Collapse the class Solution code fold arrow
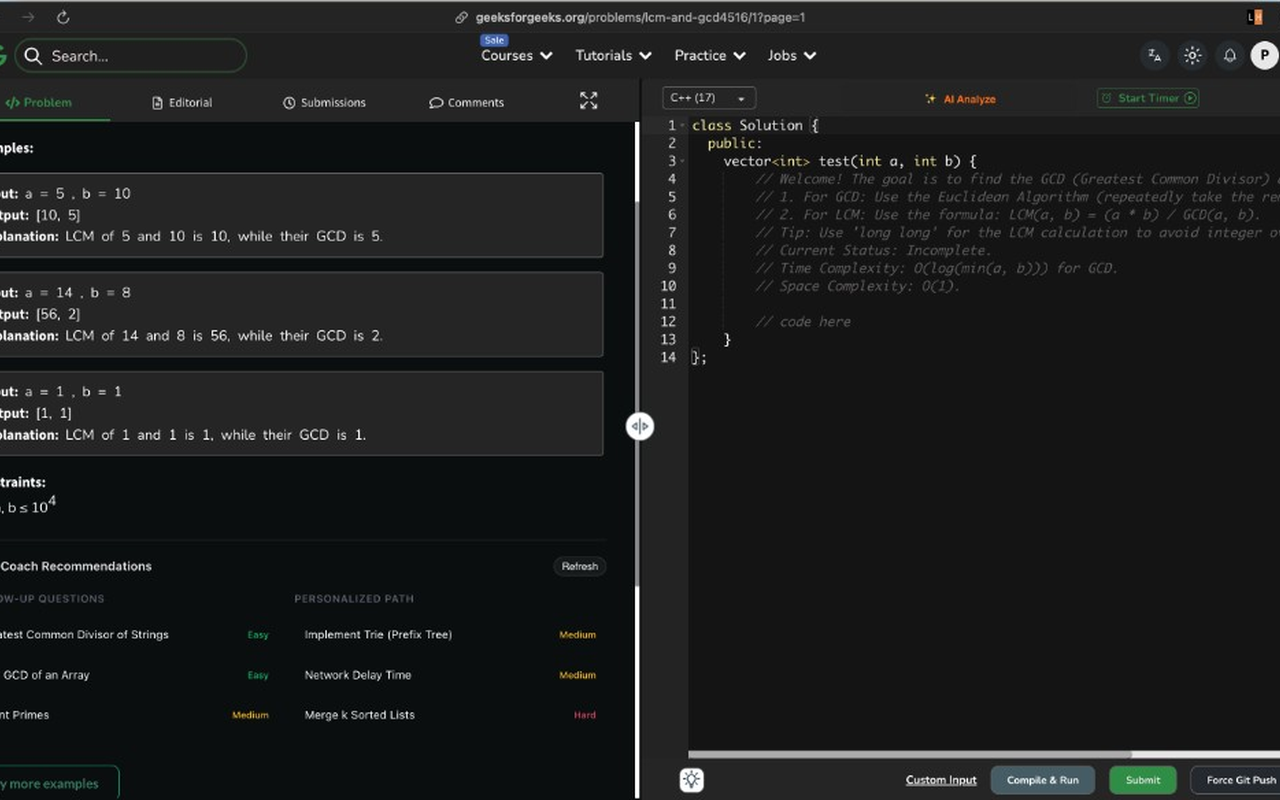1280x800 pixels. coord(684,126)
